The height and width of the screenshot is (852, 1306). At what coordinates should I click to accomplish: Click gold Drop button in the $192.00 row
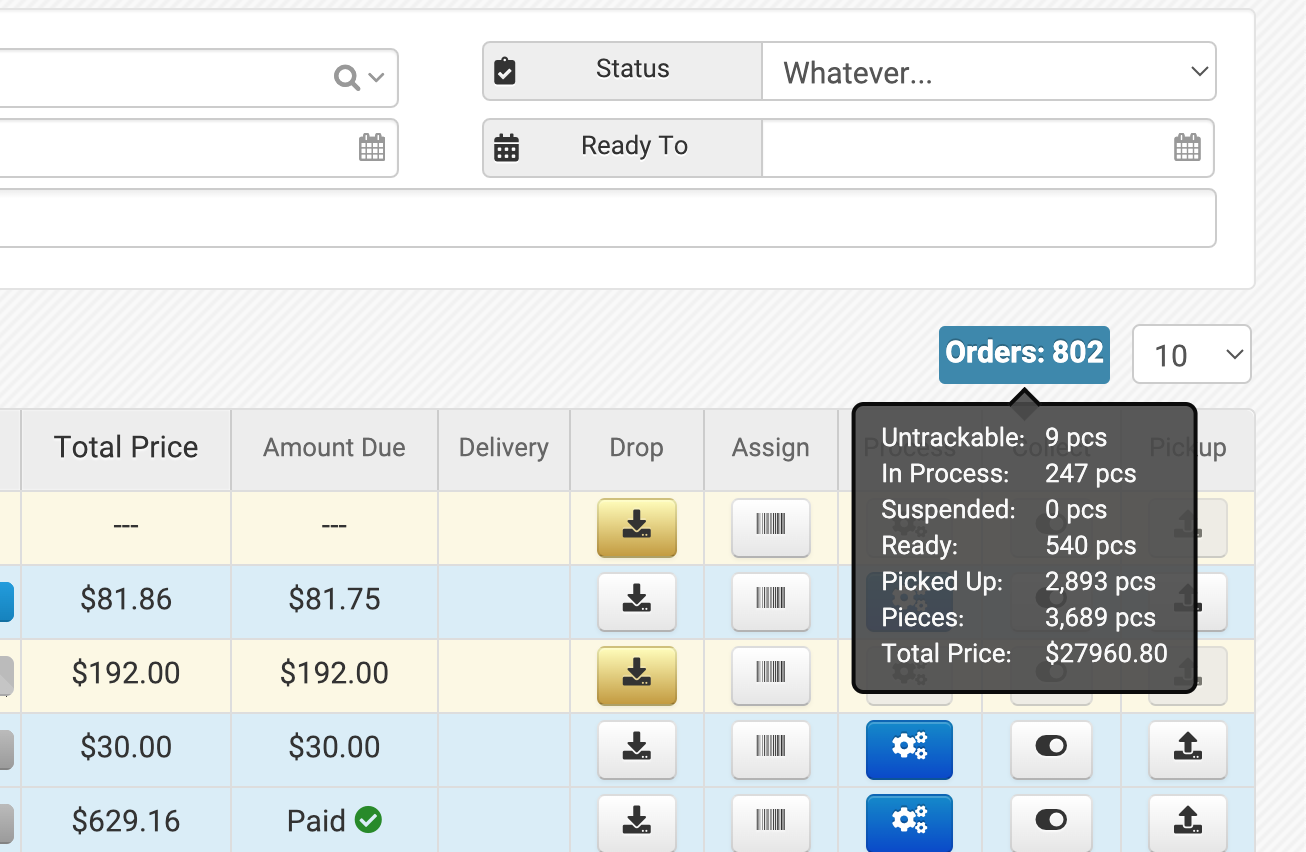click(637, 675)
